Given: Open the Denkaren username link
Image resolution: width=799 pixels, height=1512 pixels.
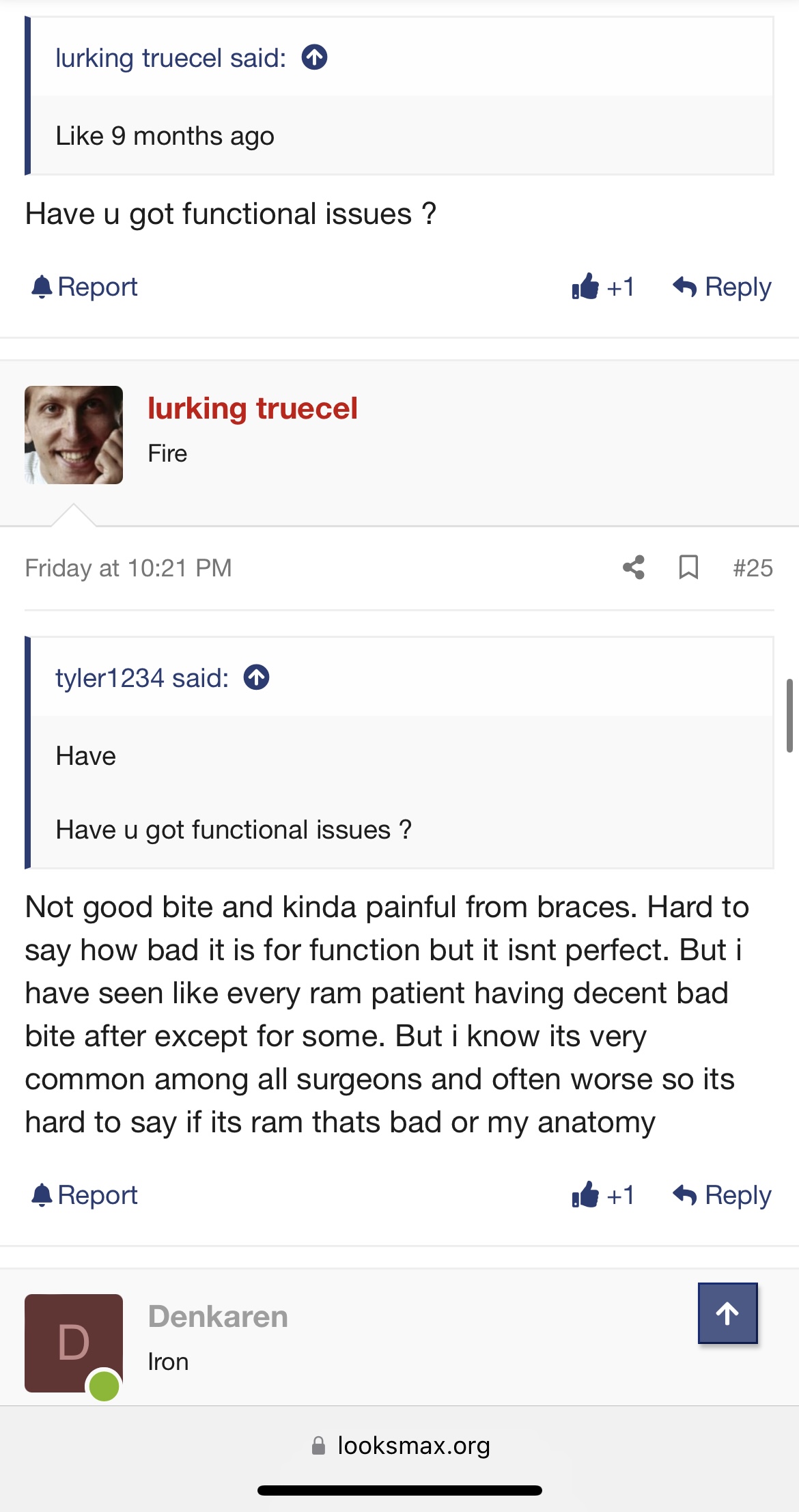Looking at the screenshot, I should tap(218, 1317).
